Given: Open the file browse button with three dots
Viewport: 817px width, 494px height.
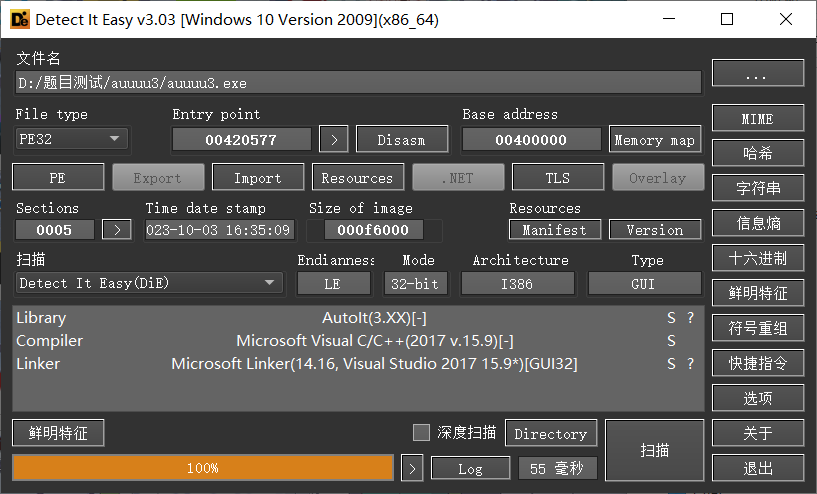Looking at the screenshot, I should (x=757, y=74).
